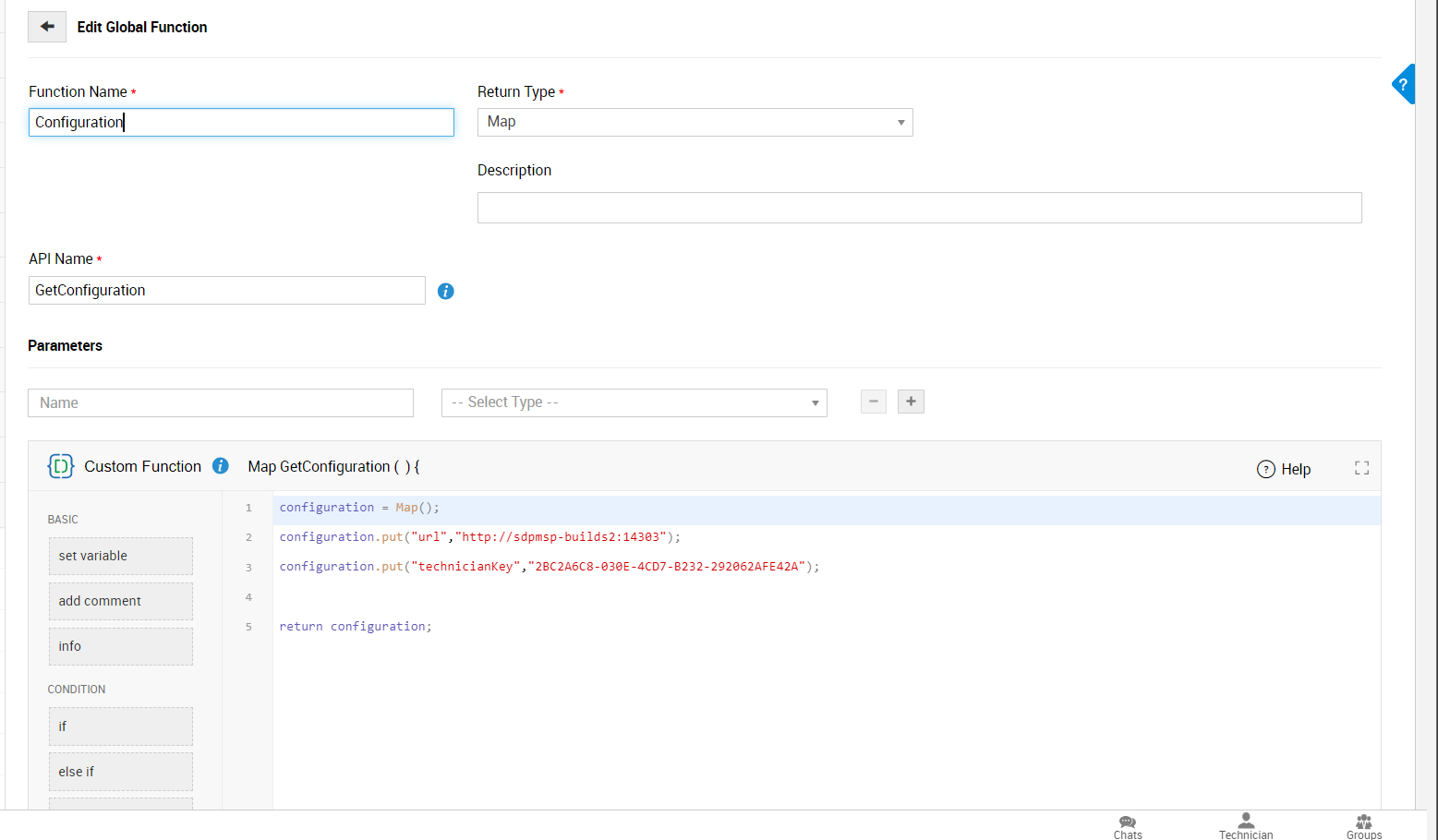Open the Chats panel

(1128, 826)
